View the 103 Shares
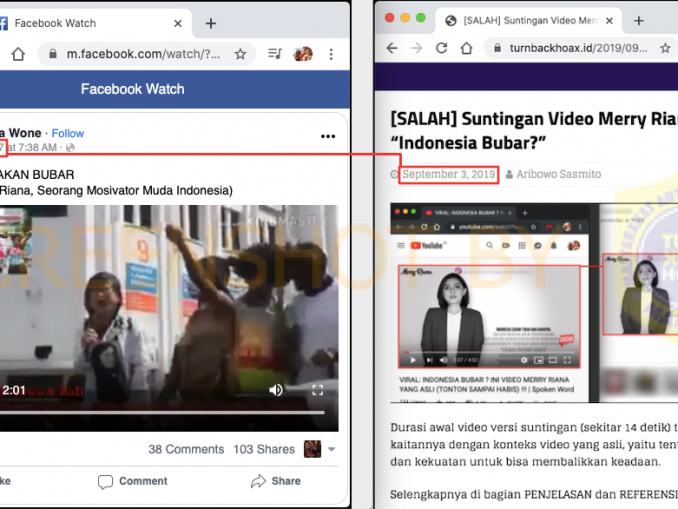 pyautogui.click(x=264, y=449)
